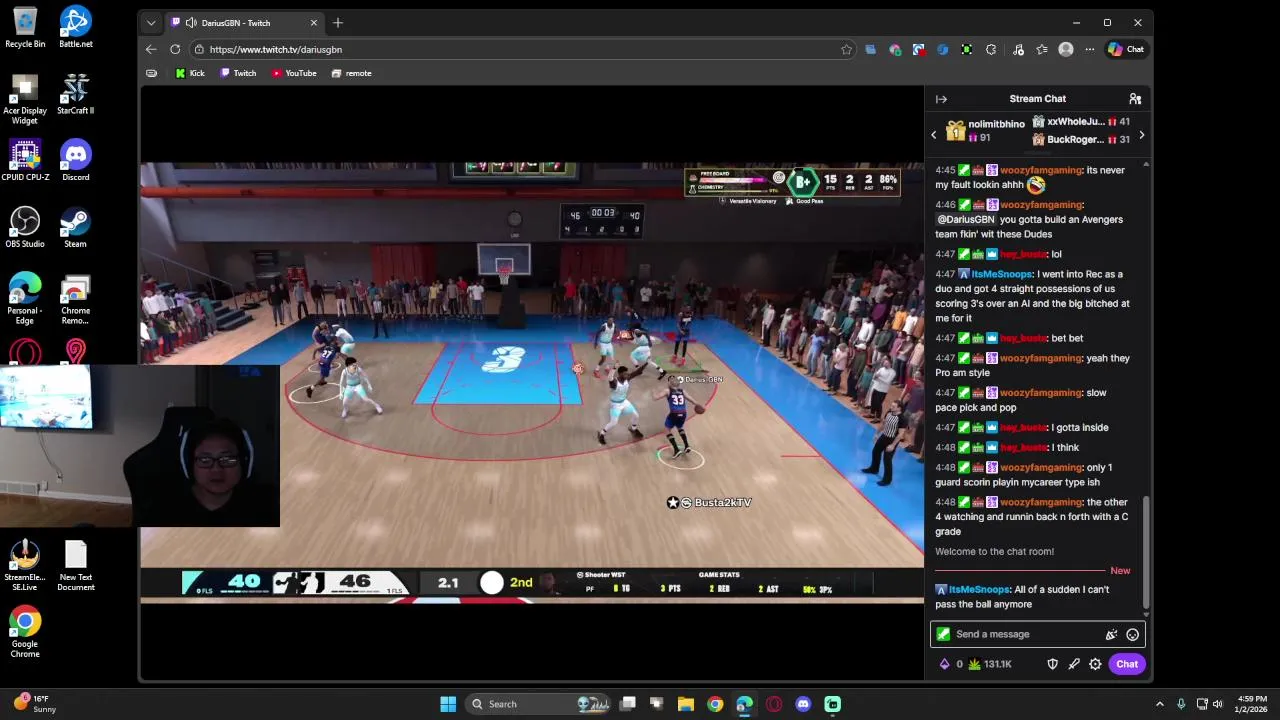Open moderator sword tools icon
Screen dimensions: 1280x720
(1074, 664)
